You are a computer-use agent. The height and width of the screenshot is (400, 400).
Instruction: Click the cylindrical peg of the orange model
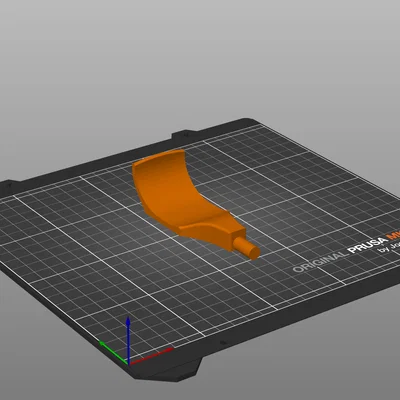click(247, 249)
